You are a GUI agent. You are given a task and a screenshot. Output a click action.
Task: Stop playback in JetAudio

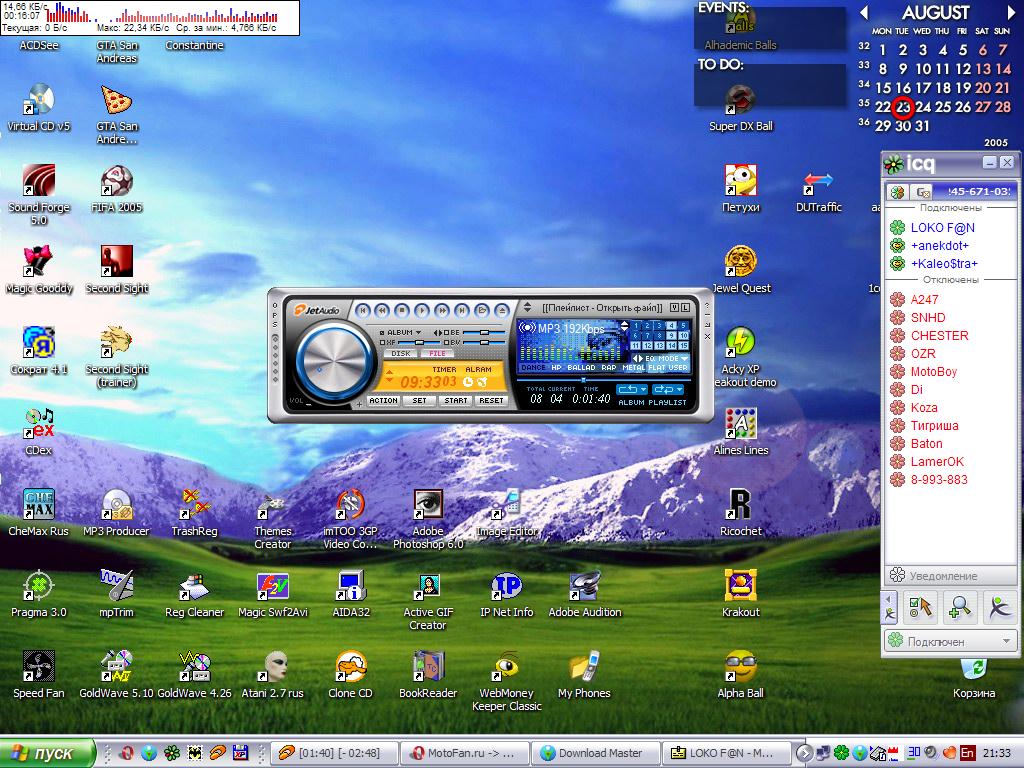pos(402,311)
